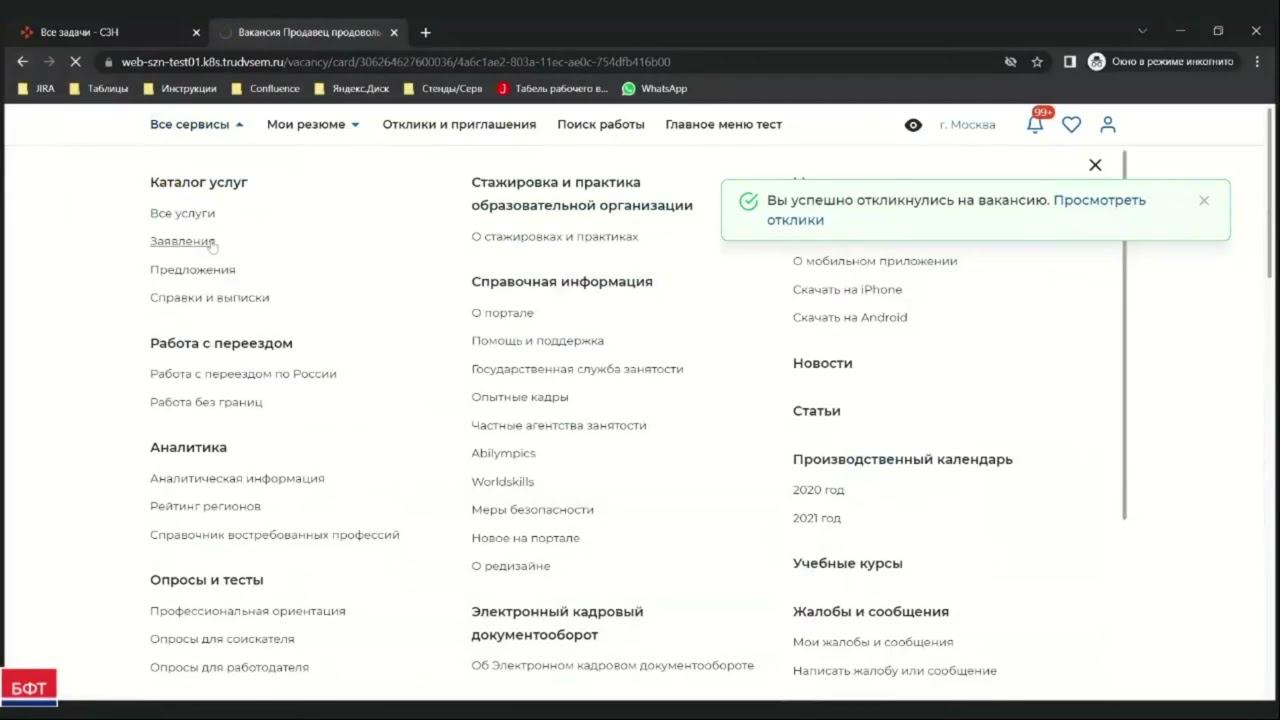Open Помощь и поддержка link
Screen dimensions: 1280x720
[537, 340]
